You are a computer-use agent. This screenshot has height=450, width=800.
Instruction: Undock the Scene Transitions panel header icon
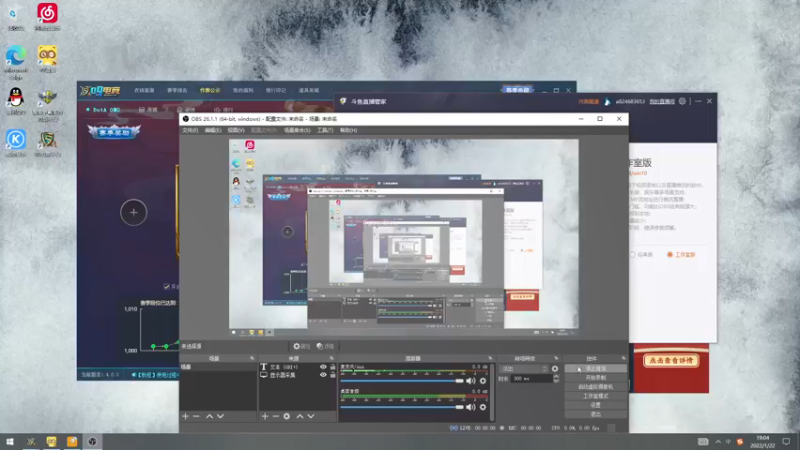tap(556, 358)
